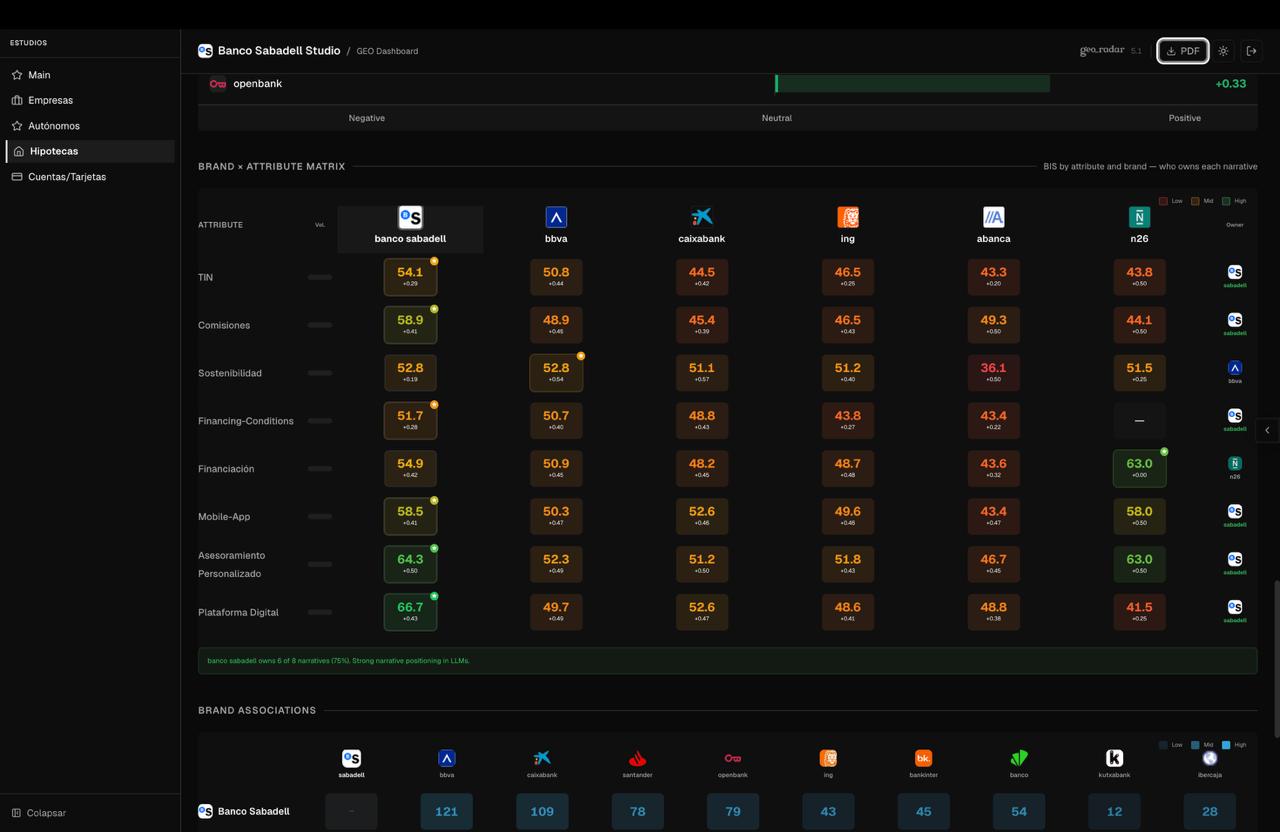
Task: Click the CaixaBank star logo column header
Action: coord(702,217)
